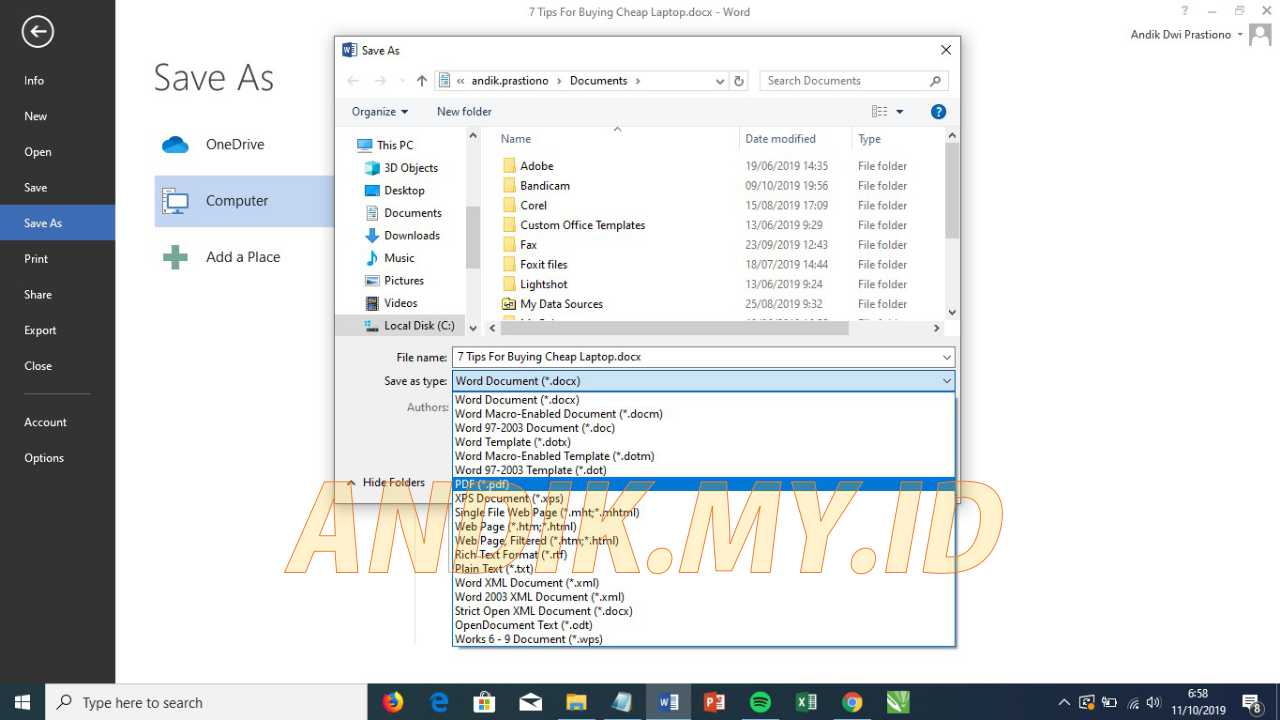Click the Computer location icon
Viewport: 1280px width, 720px height.
pyautogui.click(x=176, y=201)
